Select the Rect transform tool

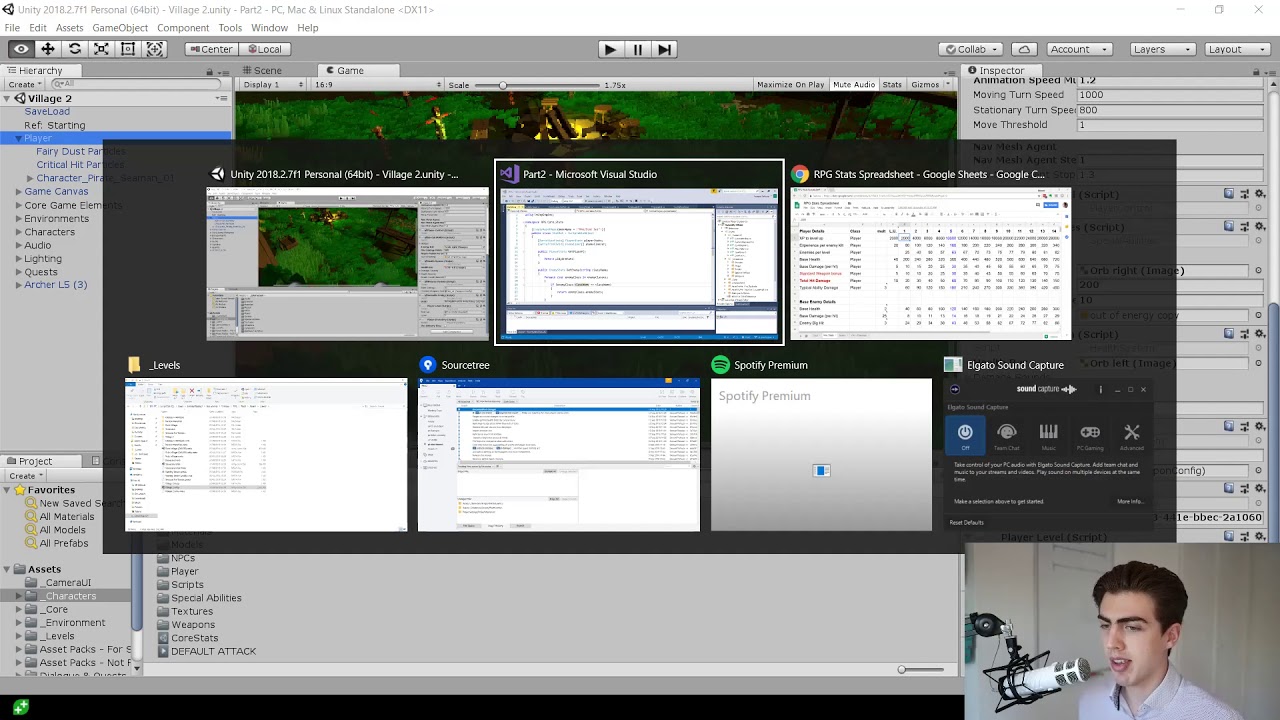coord(128,49)
